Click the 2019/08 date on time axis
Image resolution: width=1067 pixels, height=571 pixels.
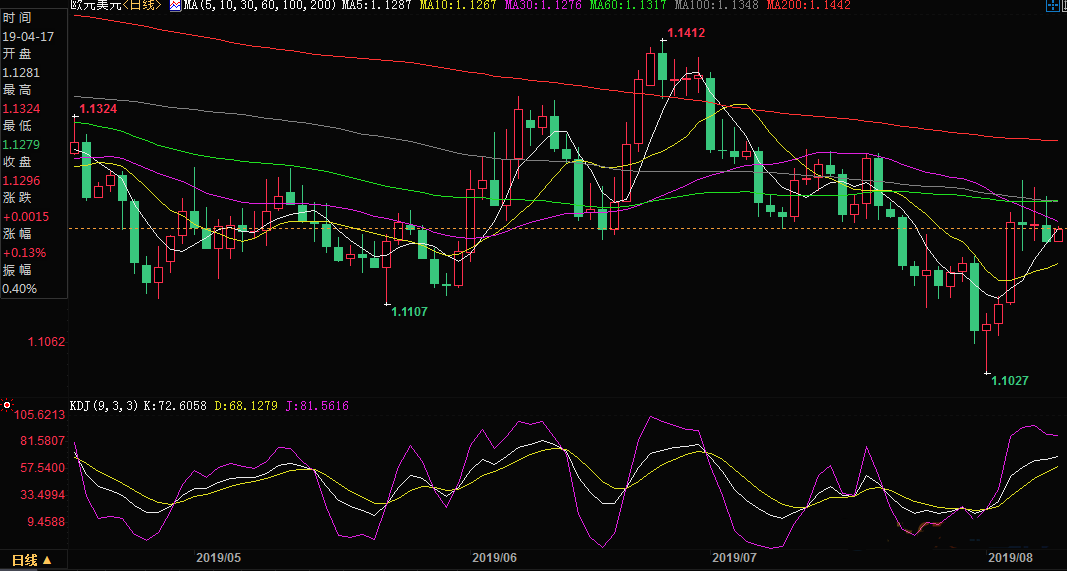pyautogui.click(x=1010, y=558)
